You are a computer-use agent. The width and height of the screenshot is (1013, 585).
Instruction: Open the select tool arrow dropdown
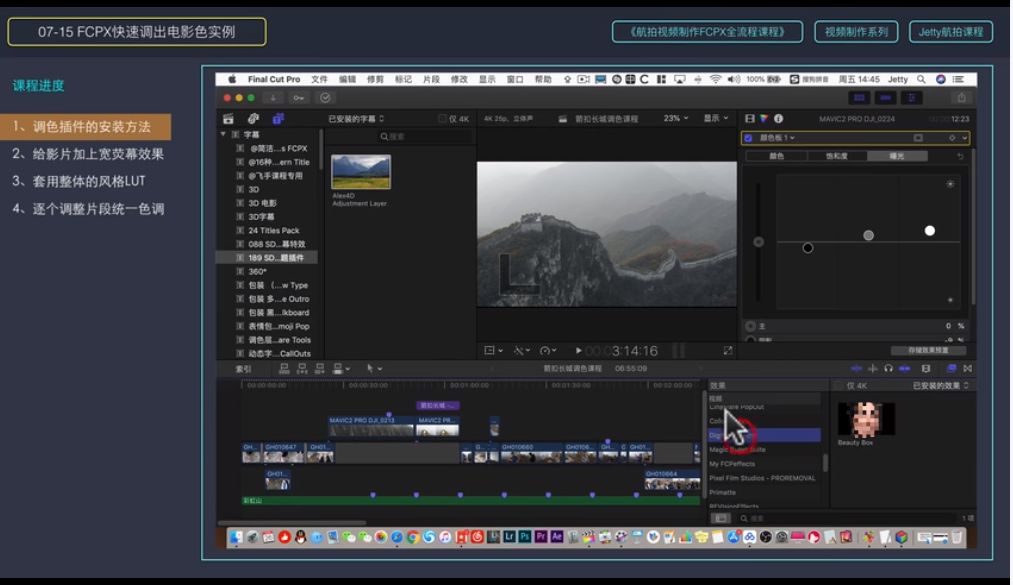(375, 369)
